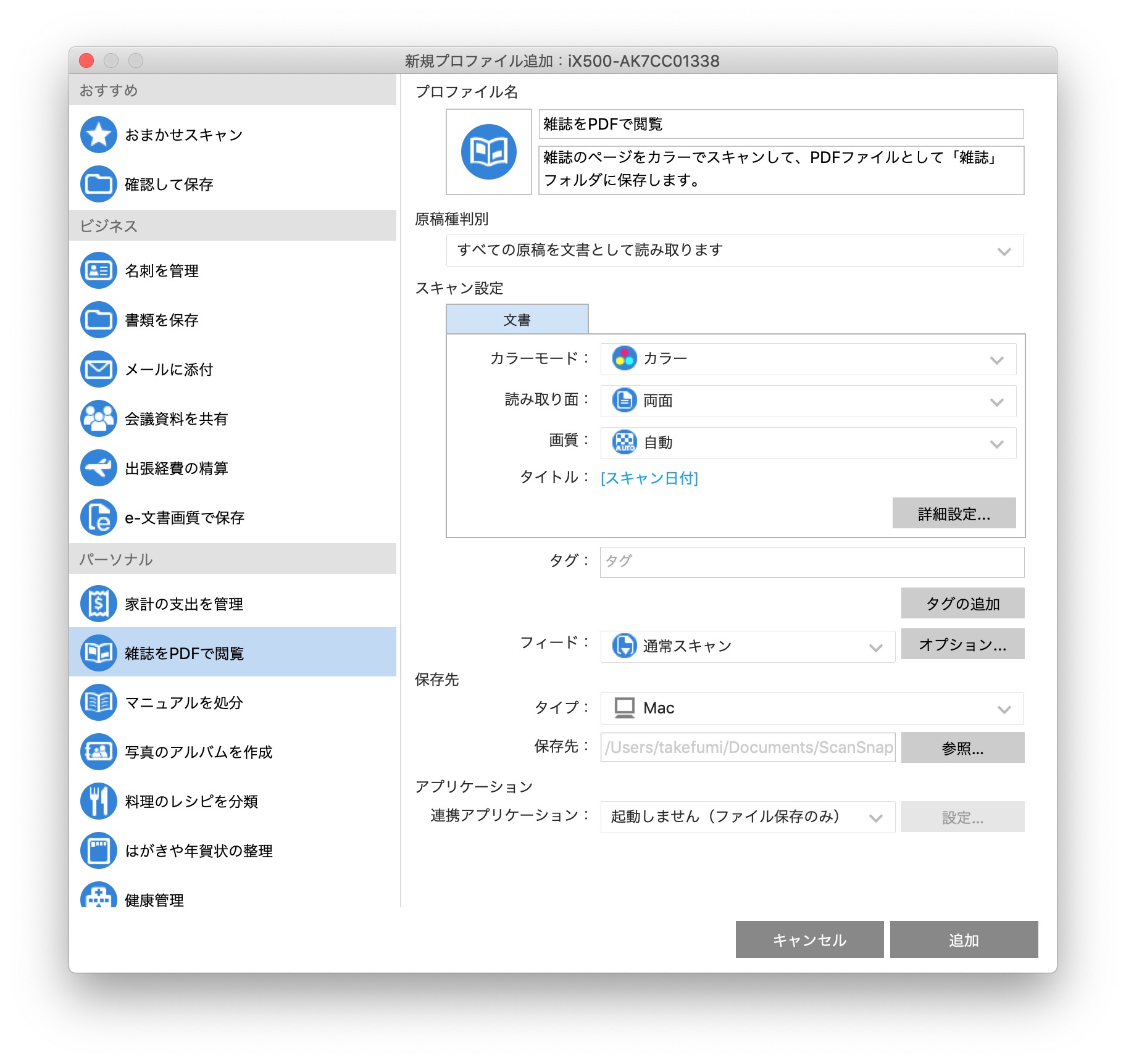Select the e-文書画質で保存 profile label

pos(185,518)
